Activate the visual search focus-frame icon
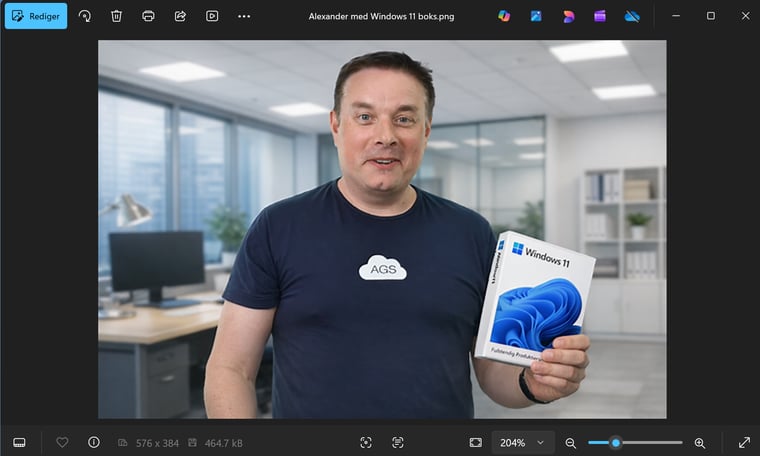760x456 pixels. tap(366, 442)
